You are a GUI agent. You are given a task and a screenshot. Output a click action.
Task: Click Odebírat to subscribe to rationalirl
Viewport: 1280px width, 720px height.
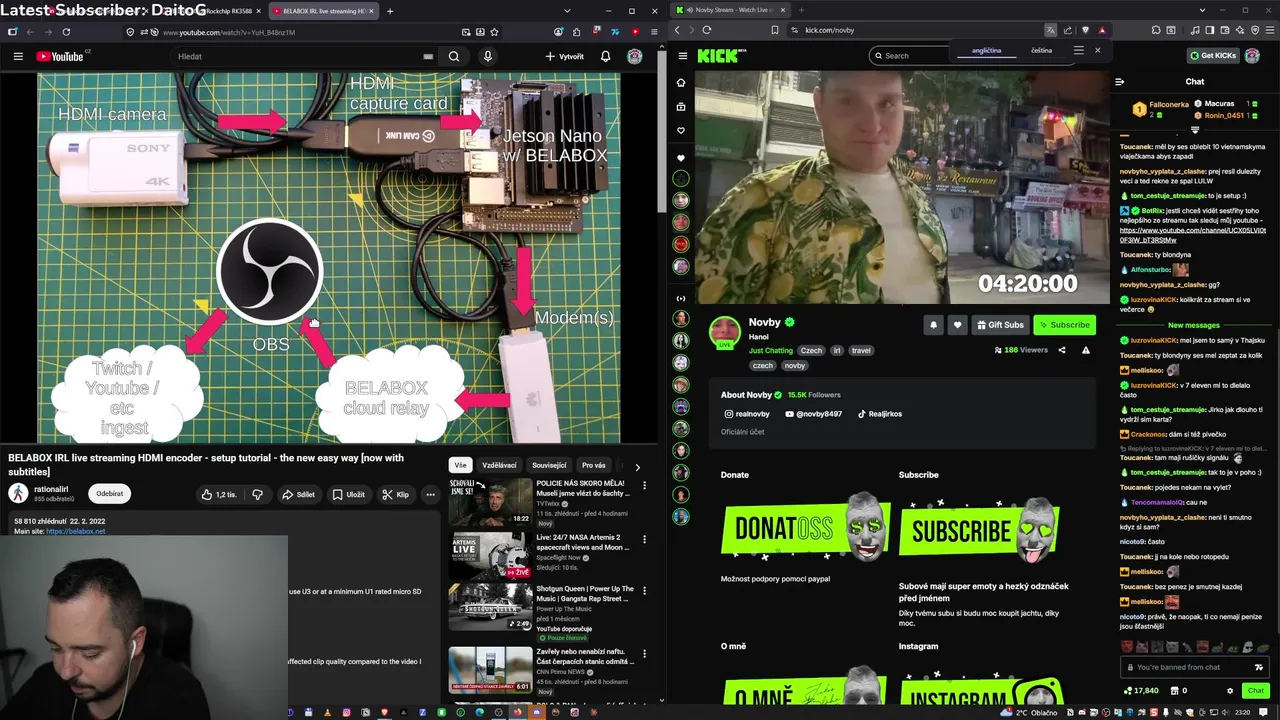click(x=110, y=493)
